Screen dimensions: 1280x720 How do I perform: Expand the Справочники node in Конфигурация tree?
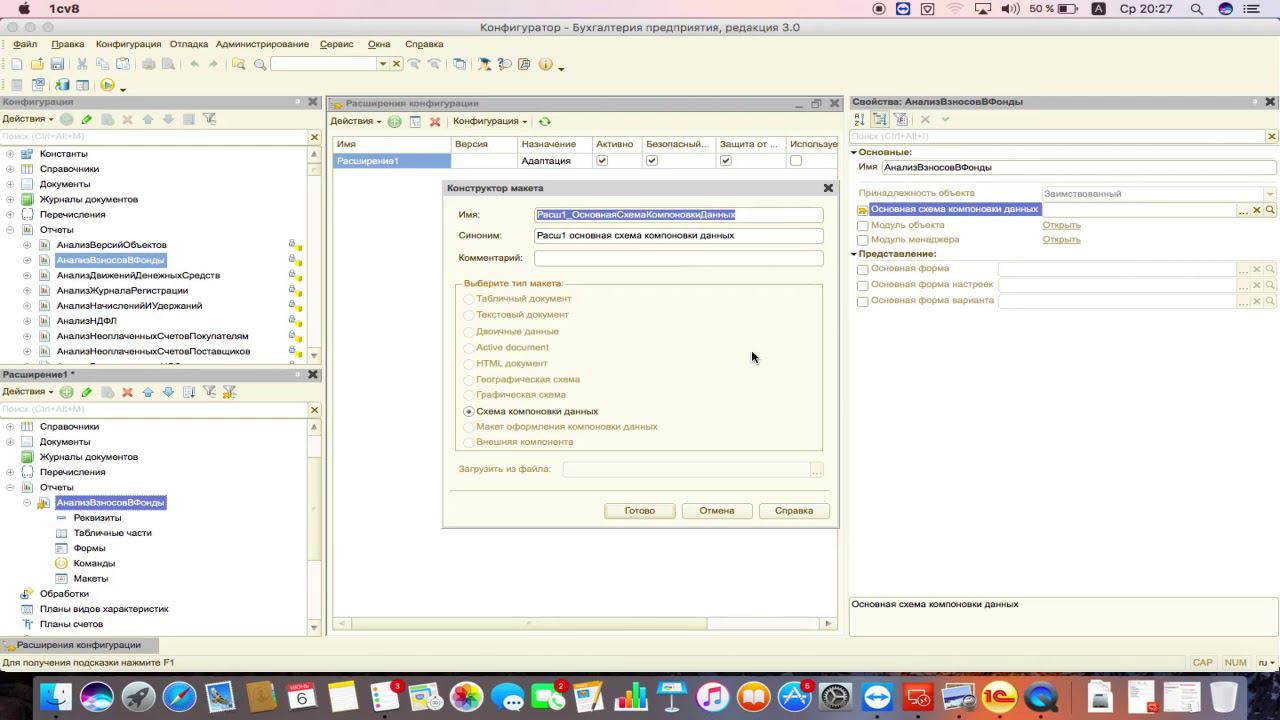click(x=10, y=169)
